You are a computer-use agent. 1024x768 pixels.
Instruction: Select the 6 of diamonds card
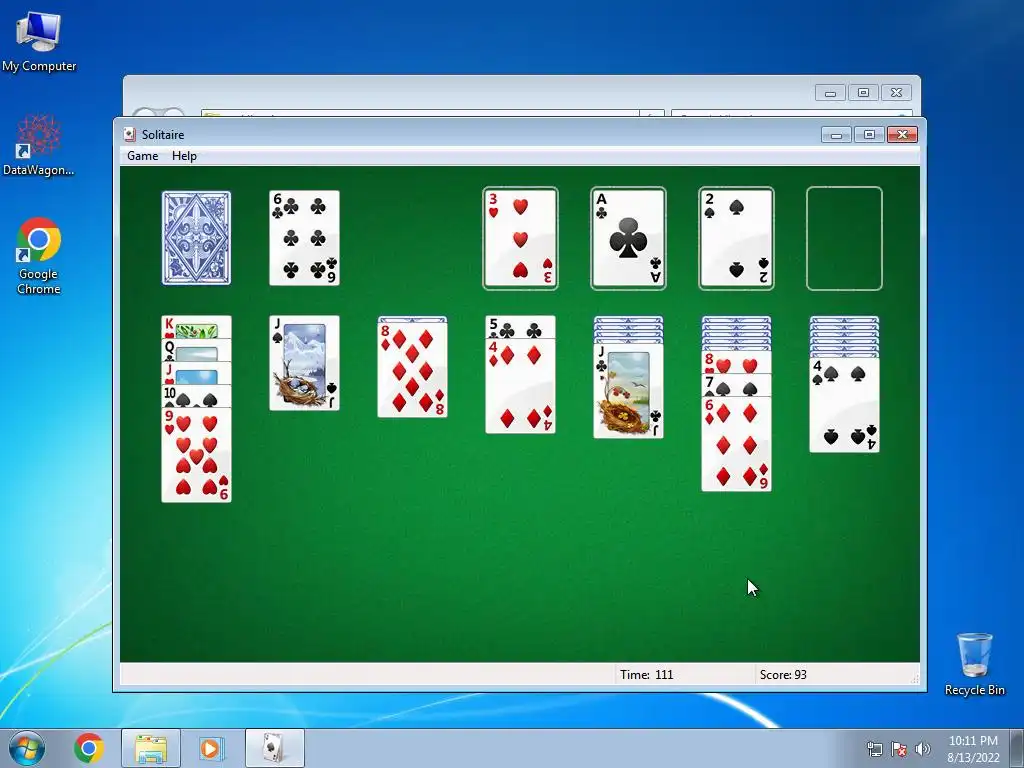point(736,443)
